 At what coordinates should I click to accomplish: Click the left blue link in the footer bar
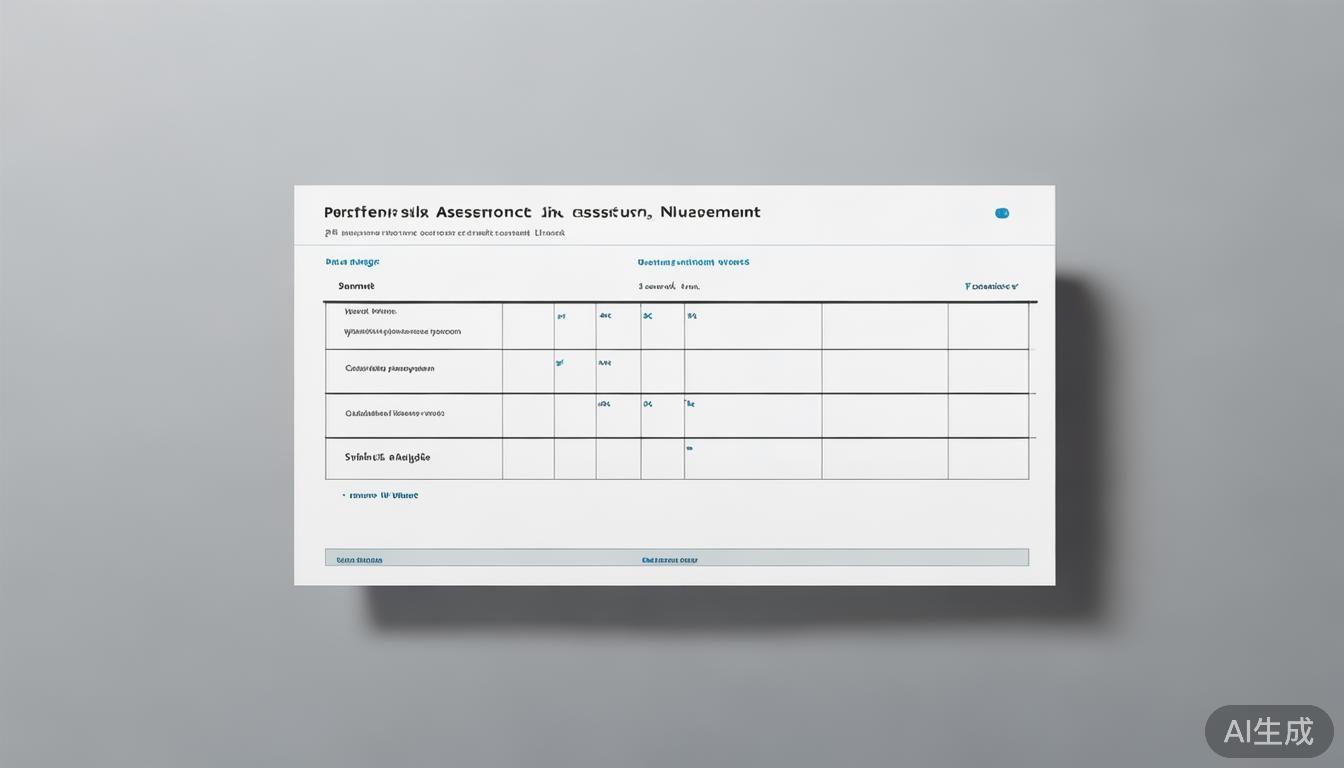pos(359,560)
